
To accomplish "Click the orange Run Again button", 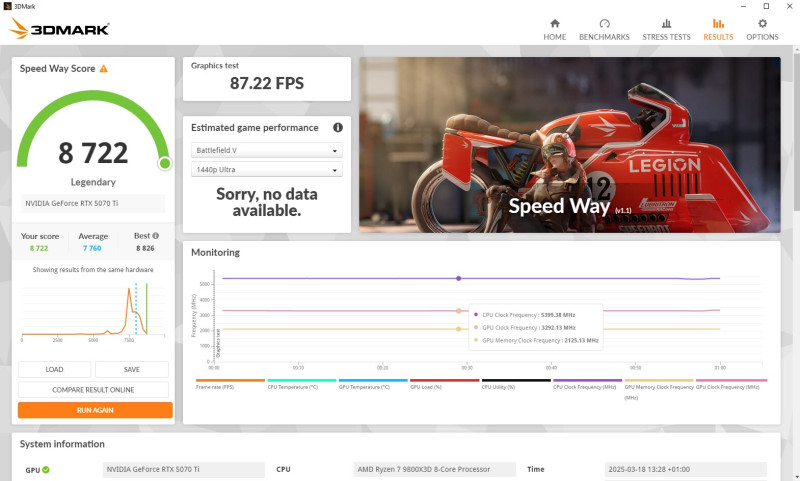I will point(95,410).
